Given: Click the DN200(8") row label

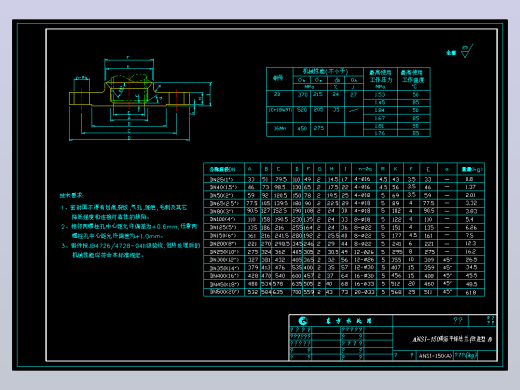Looking at the screenshot, I should click(x=223, y=244).
